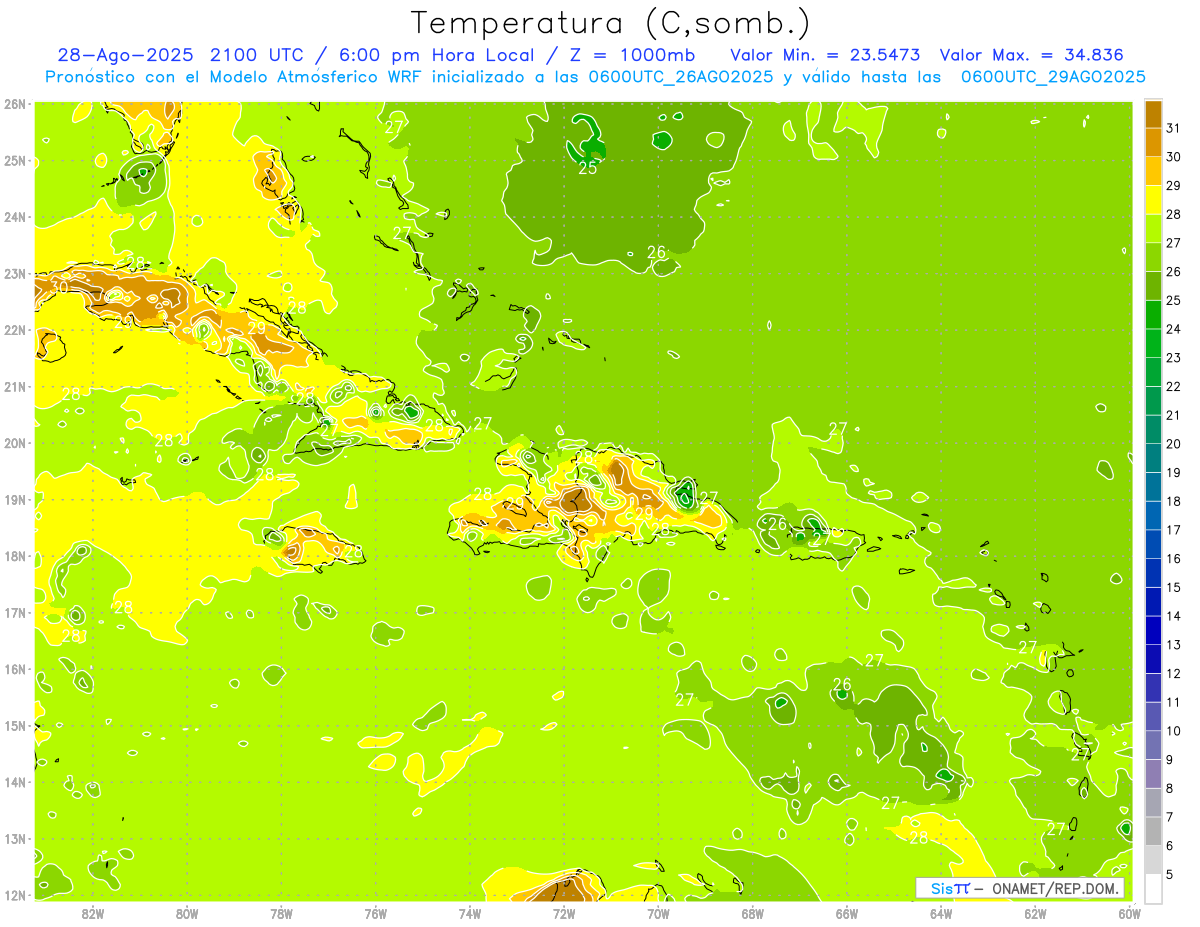Click legend value "24" on color scale
Image resolution: width=1200 pixels, height=927 pixels.
pyautogui.click(x=1173, y=329)
